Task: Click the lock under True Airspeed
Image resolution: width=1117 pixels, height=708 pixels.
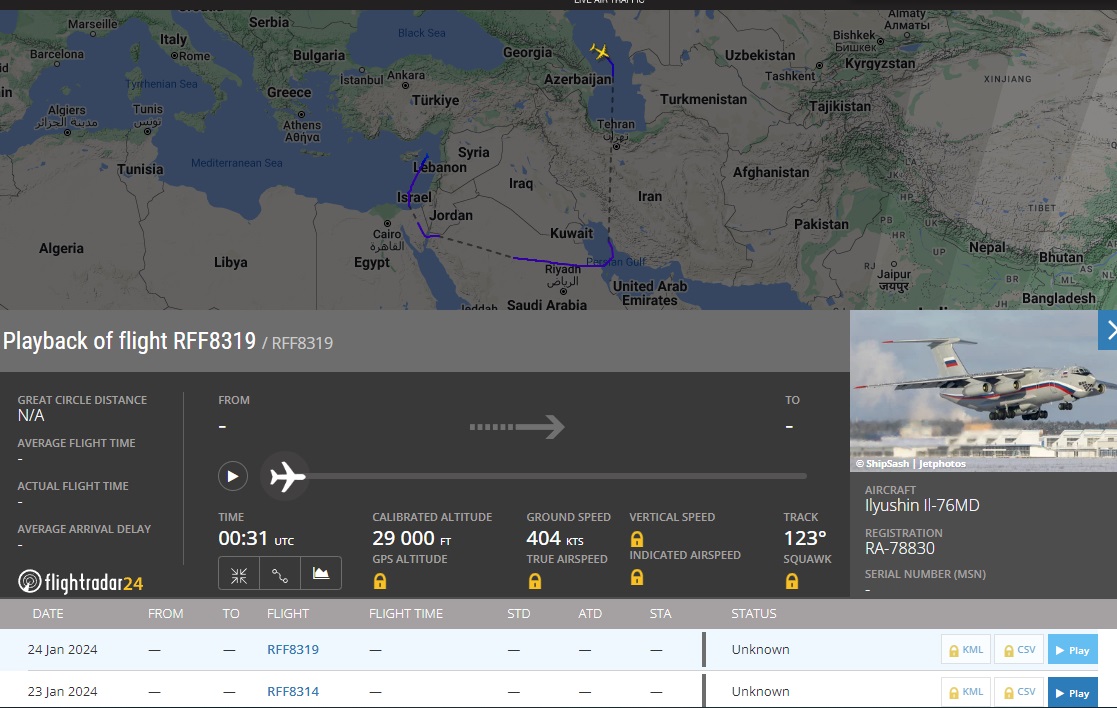Action: (535, 581)
